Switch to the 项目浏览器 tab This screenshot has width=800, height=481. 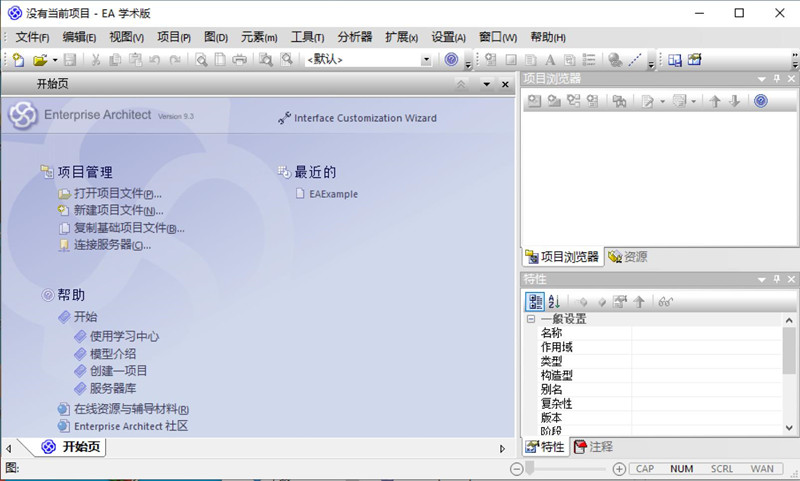(x=562, y=257)
